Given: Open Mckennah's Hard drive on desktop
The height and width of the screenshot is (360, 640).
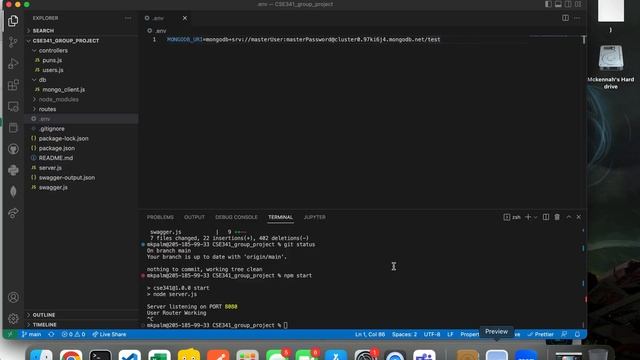Looking at the screenshot, I should pos(611,67).
